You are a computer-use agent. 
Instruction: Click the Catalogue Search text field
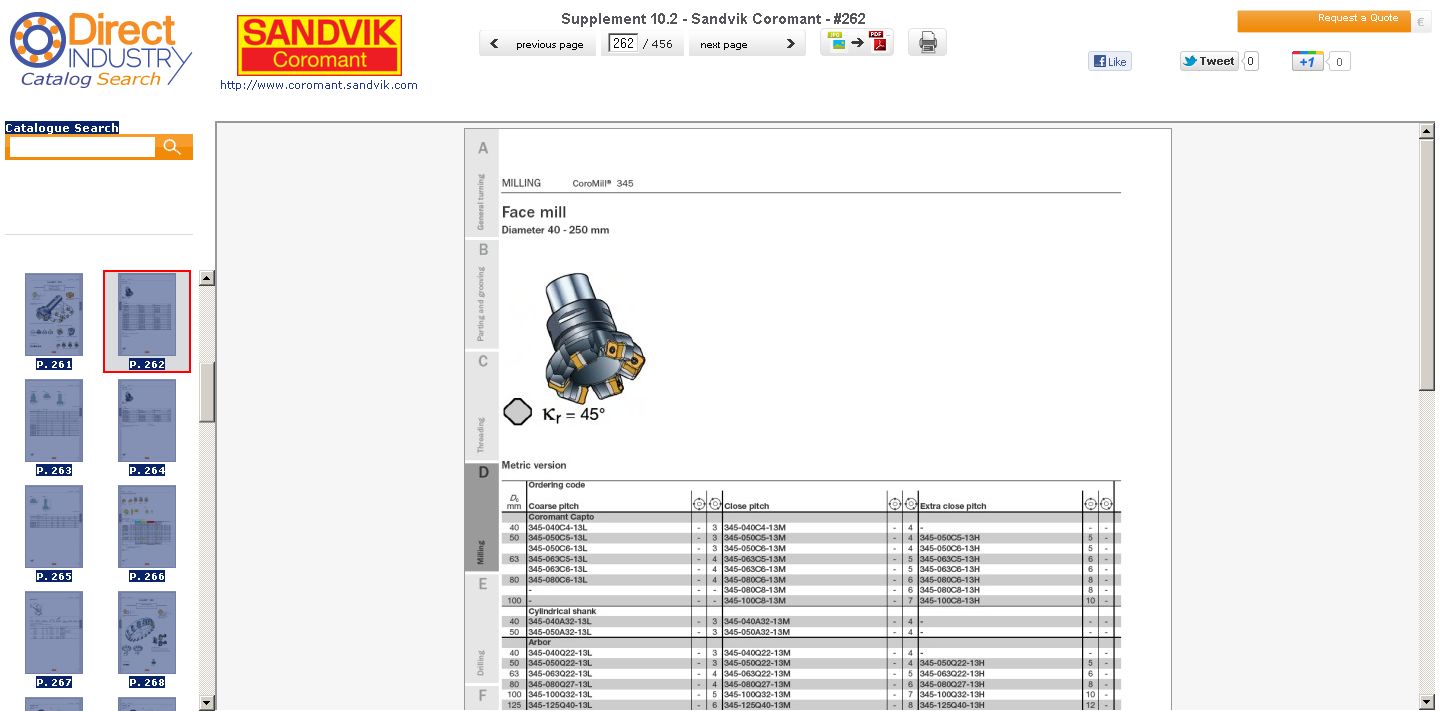[x=82, y=147]
